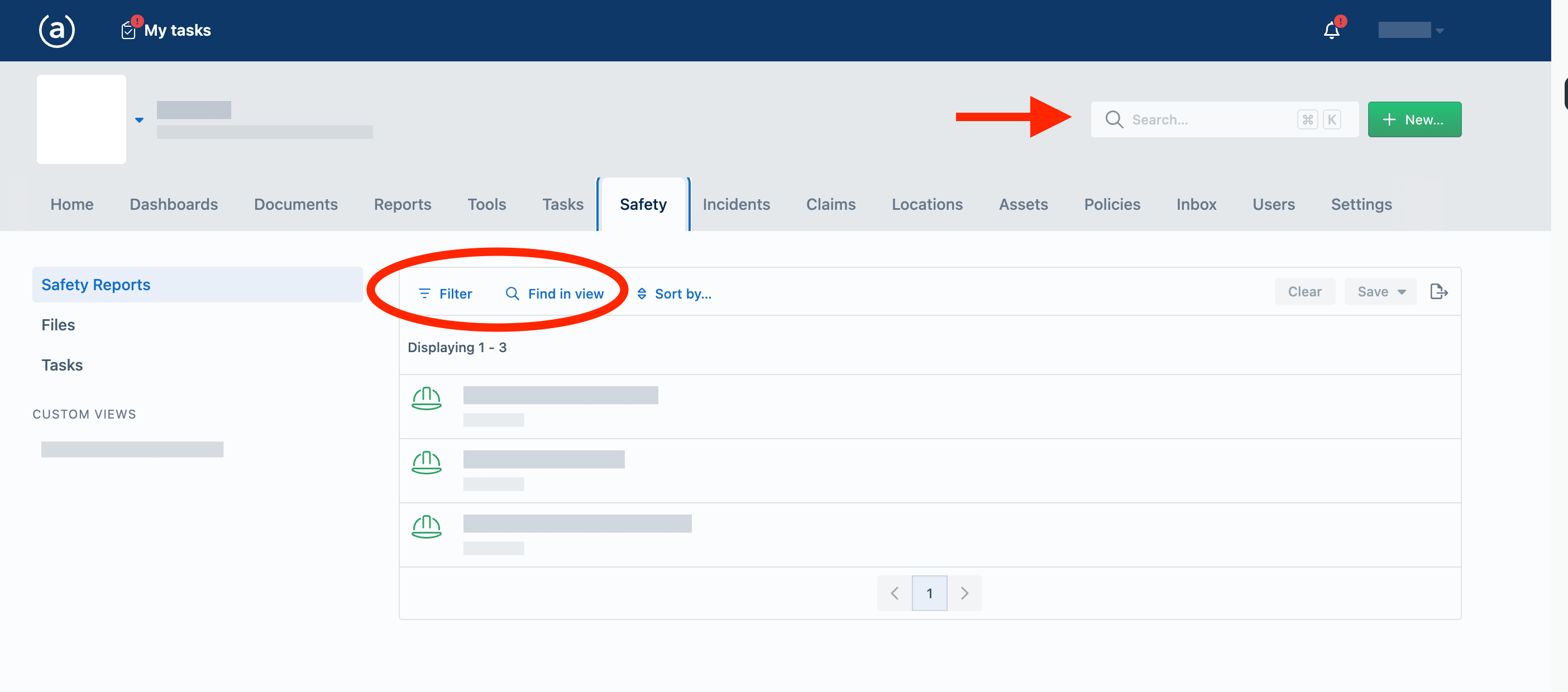Open the Documents tab
Screen dimensions: 1568x692
tap(296, 204)
